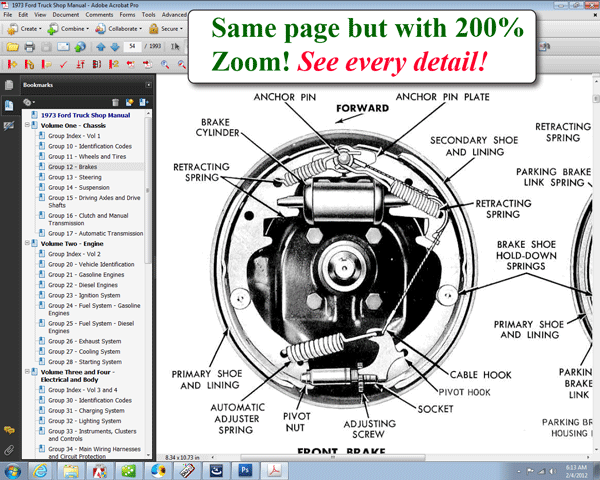Screen dimensions: 600x480
Task: Open the Collaborate dropdown
Action: pyautogui.click(x=118, y=29)
